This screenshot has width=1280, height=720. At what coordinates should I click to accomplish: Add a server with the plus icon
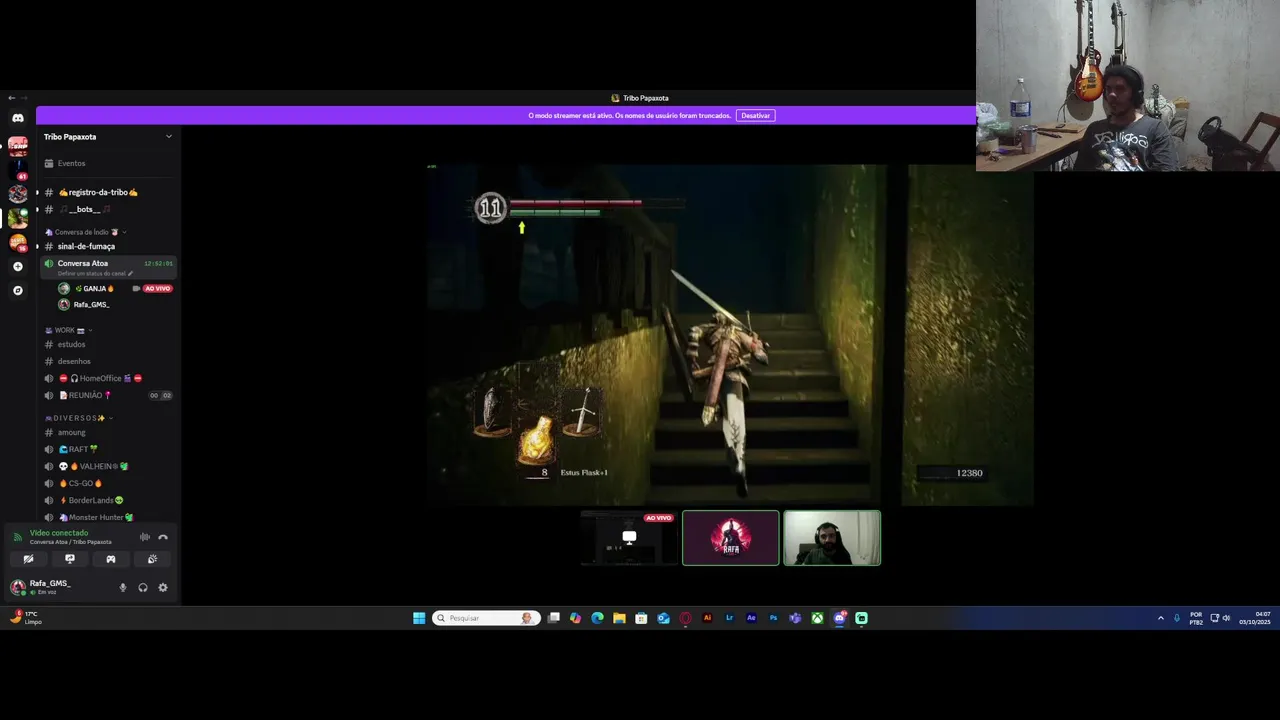(x=17, y=267)
